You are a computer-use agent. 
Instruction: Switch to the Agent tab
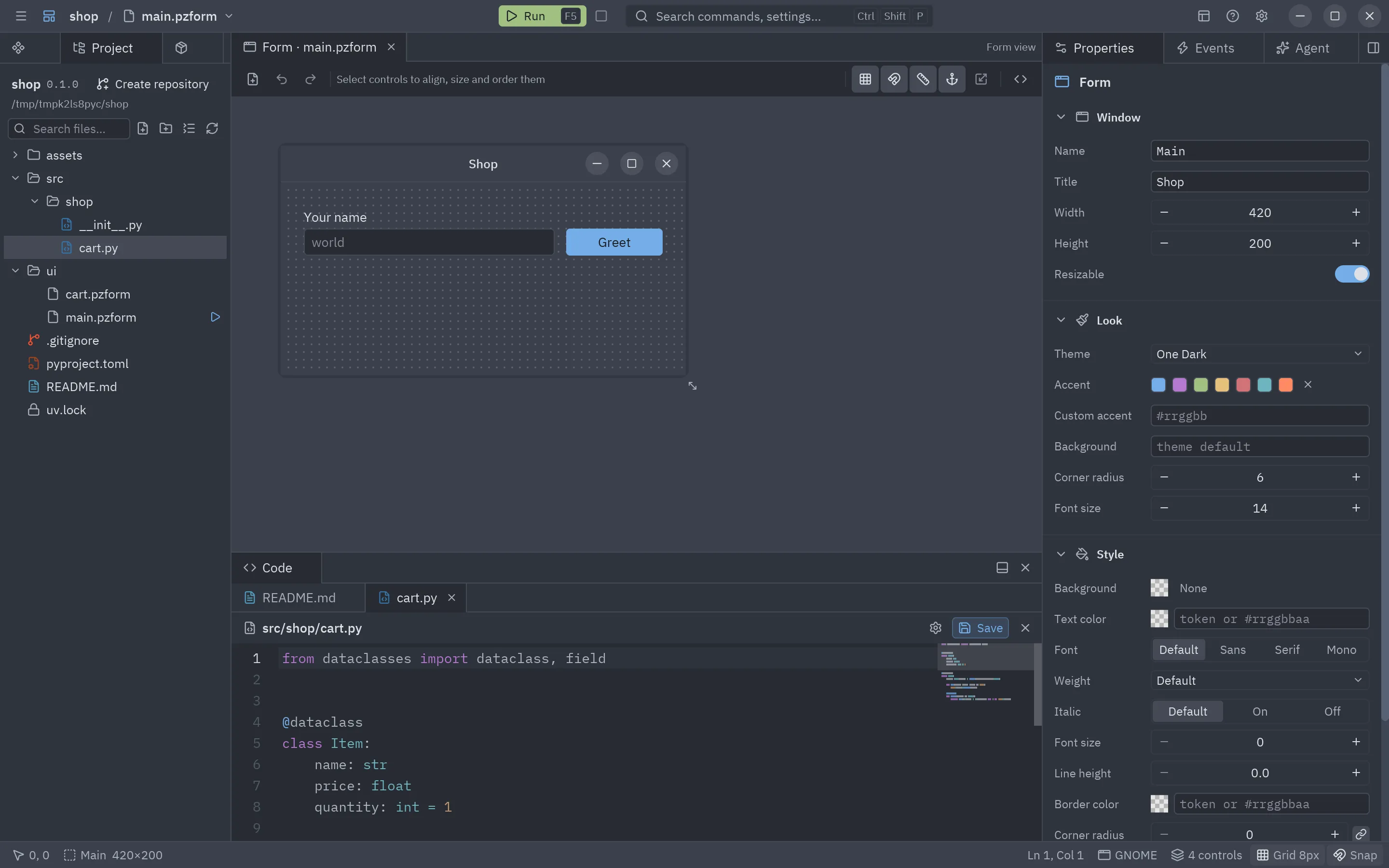(1311, 48)
